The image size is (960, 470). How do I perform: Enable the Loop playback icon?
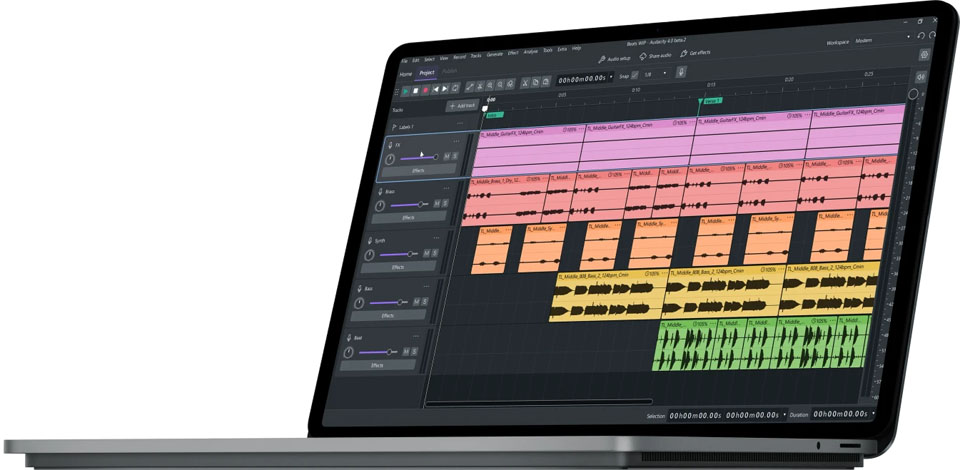pyautogui.click(x=456, y=88)
